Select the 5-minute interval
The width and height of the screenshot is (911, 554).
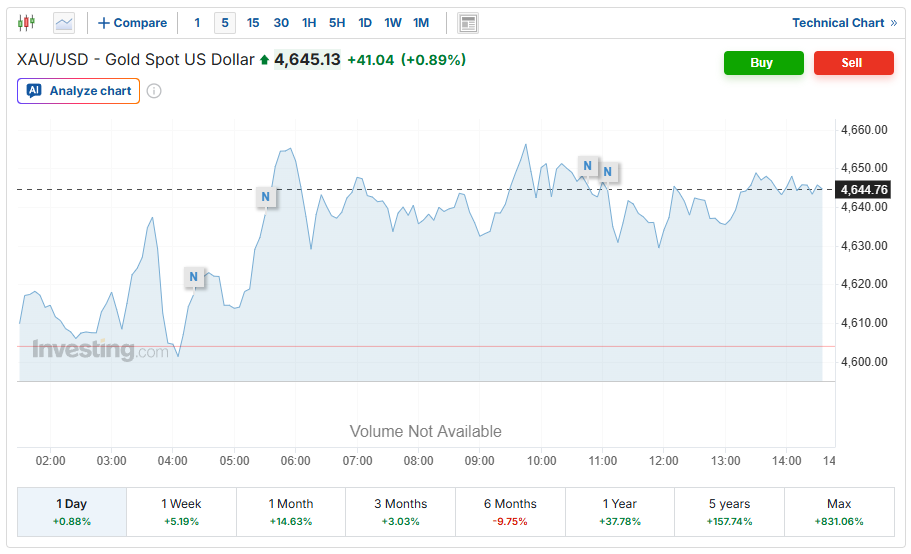(225, 23)
